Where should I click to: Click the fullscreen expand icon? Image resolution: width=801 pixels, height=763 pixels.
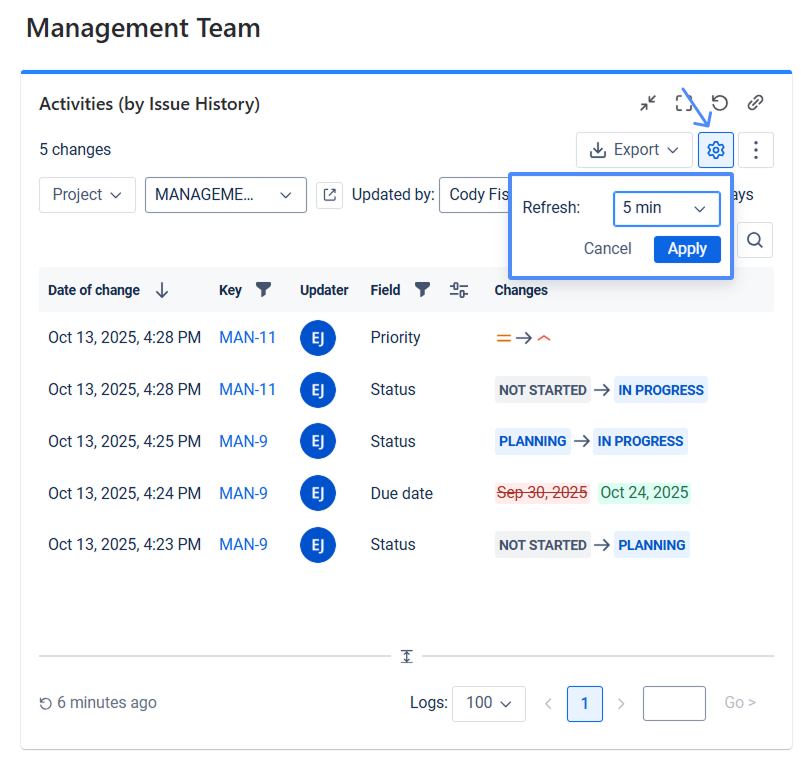684,103
